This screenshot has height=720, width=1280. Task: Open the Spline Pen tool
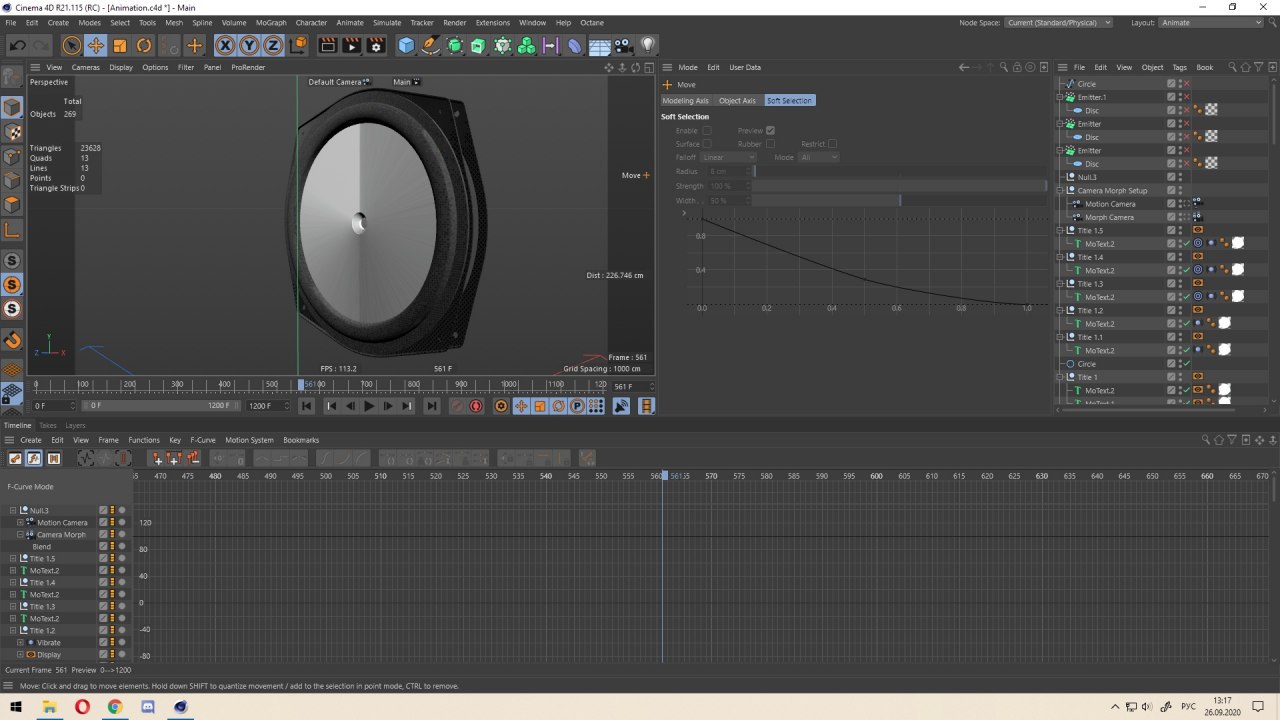click(430, 45)
